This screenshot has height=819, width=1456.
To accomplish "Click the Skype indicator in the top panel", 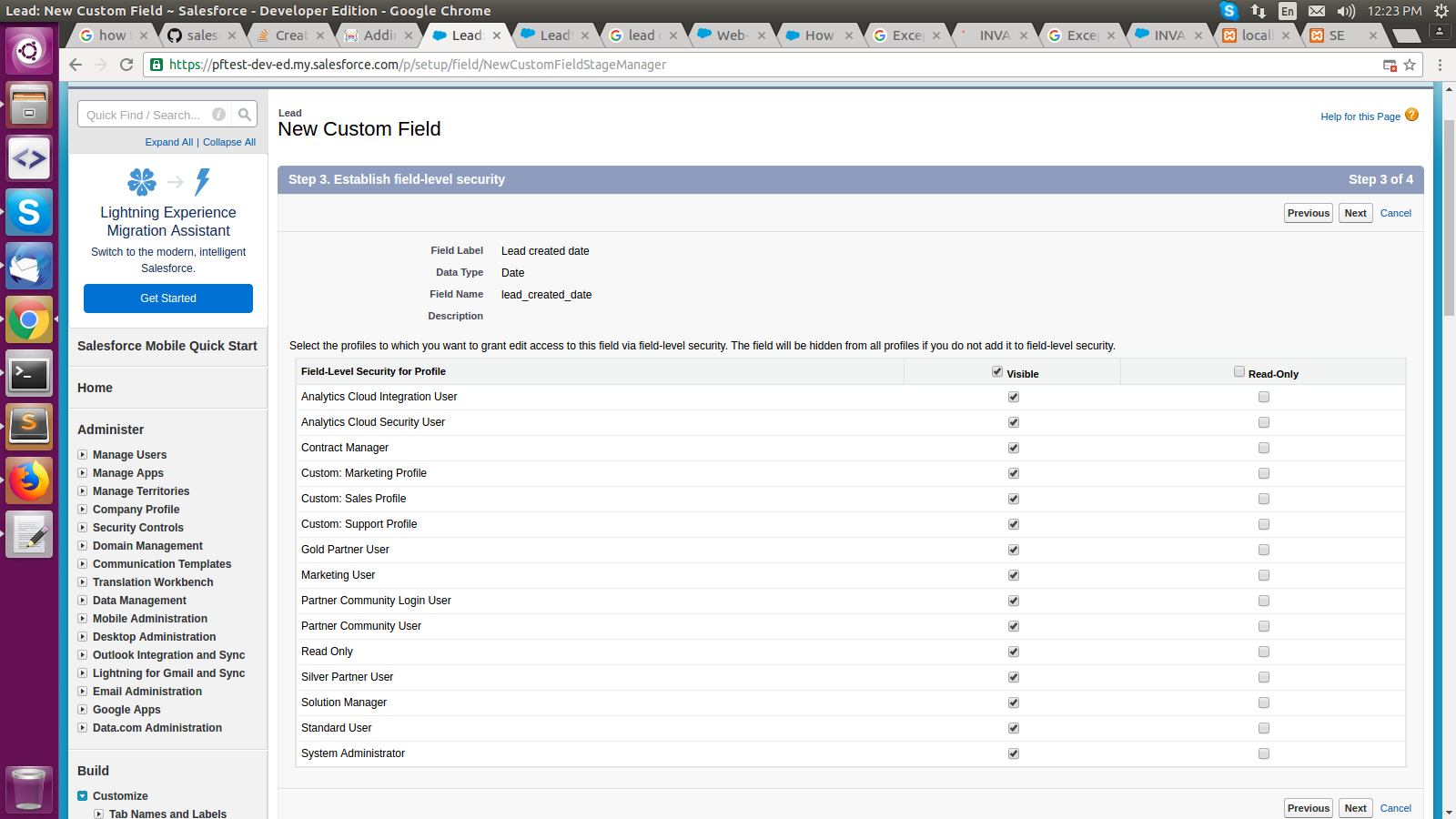I will (x=1229, y=11).
